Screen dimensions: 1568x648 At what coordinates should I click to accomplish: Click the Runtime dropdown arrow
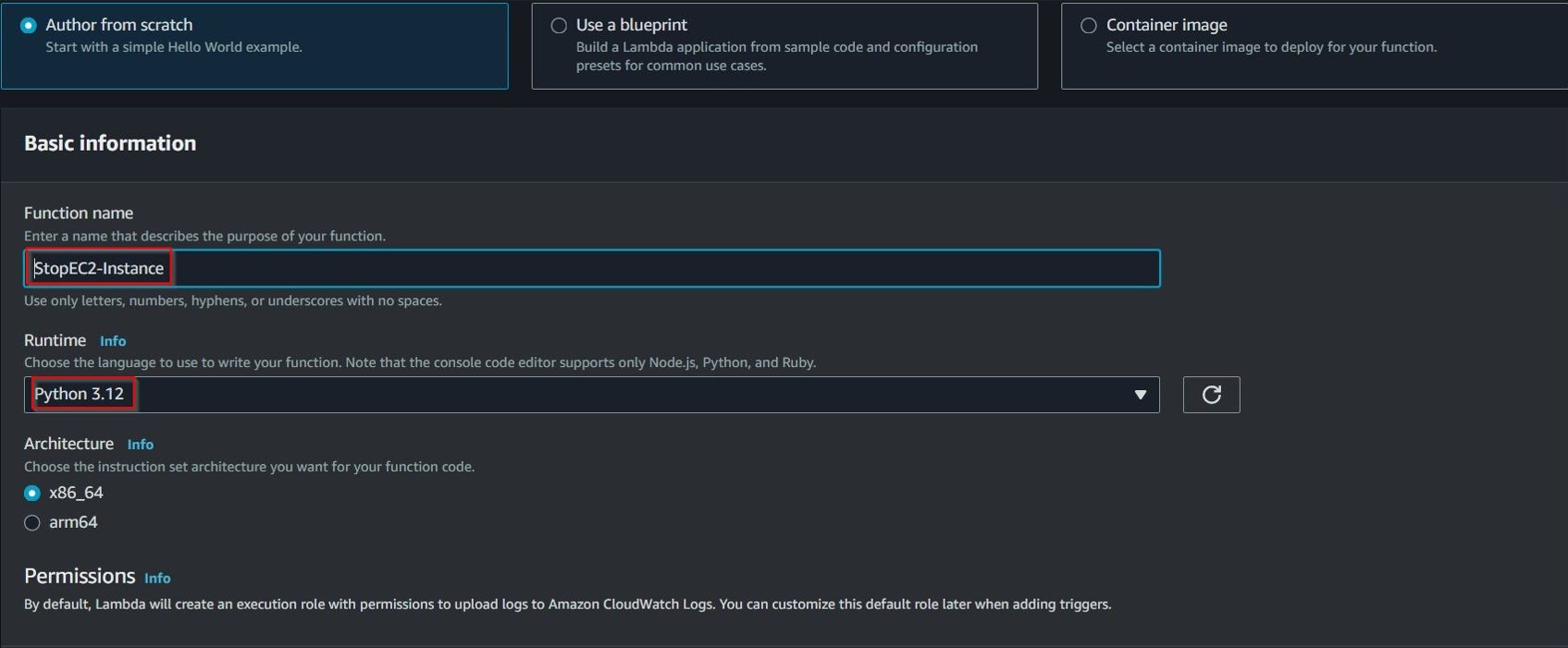pos(1140,395)
